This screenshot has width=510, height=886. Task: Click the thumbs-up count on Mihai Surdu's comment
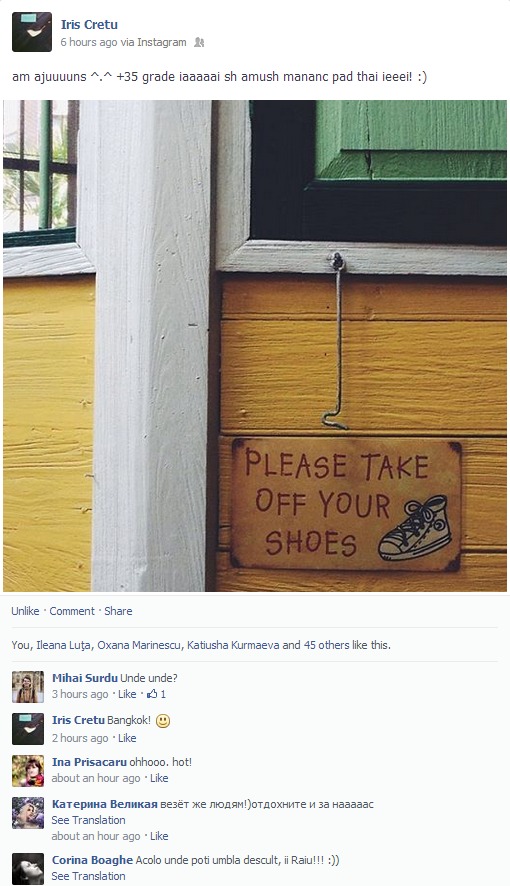coord(156,694)
